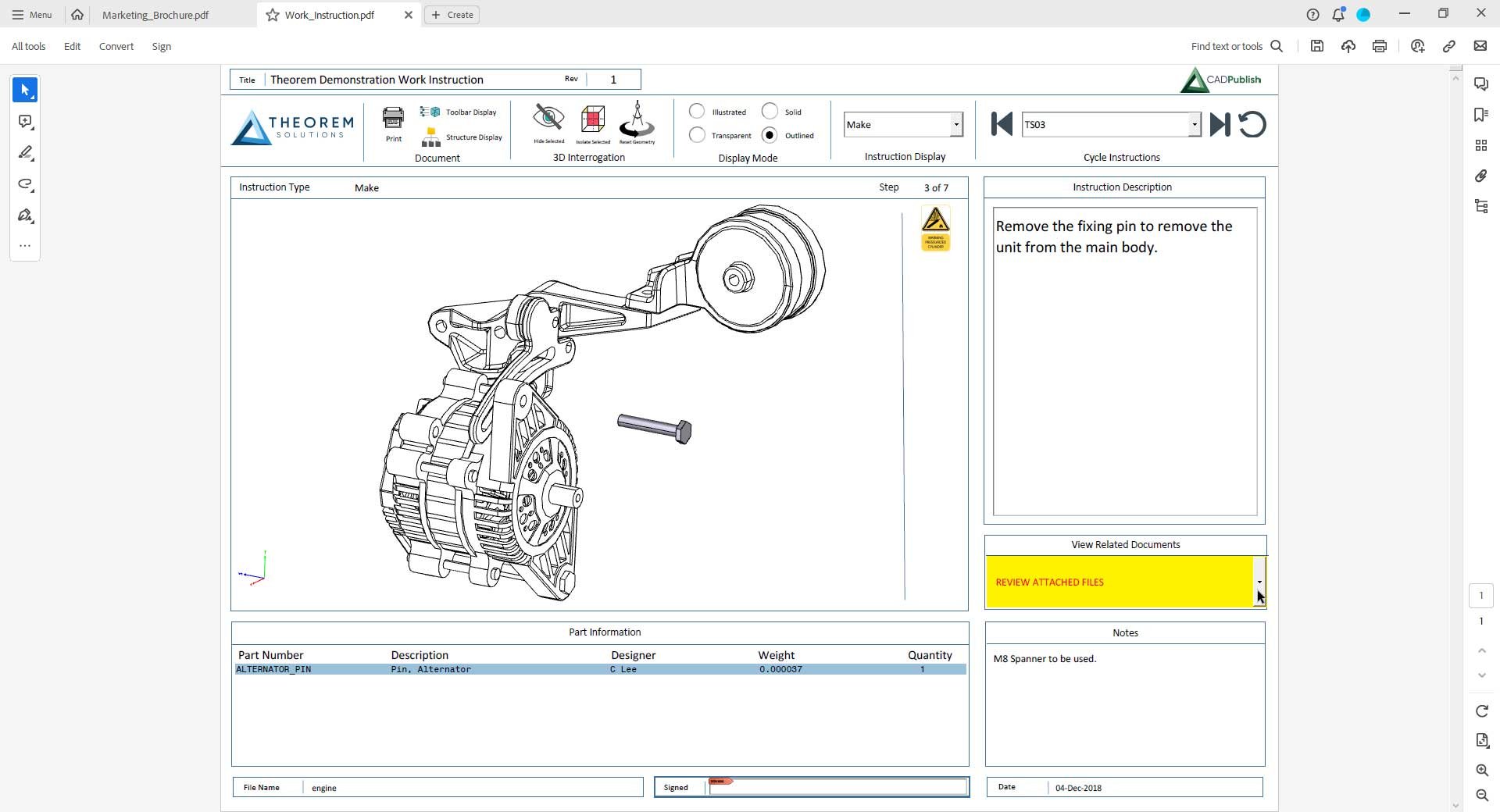Screen dimensions: 1500x812
Task: Open the Bookmarks panel icon
Action: 1481,115
